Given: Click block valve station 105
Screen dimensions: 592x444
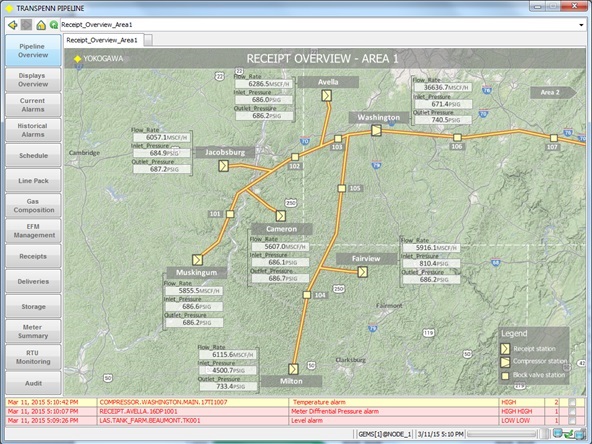Looking at the screenshot, I should click(x=342, y=188).
